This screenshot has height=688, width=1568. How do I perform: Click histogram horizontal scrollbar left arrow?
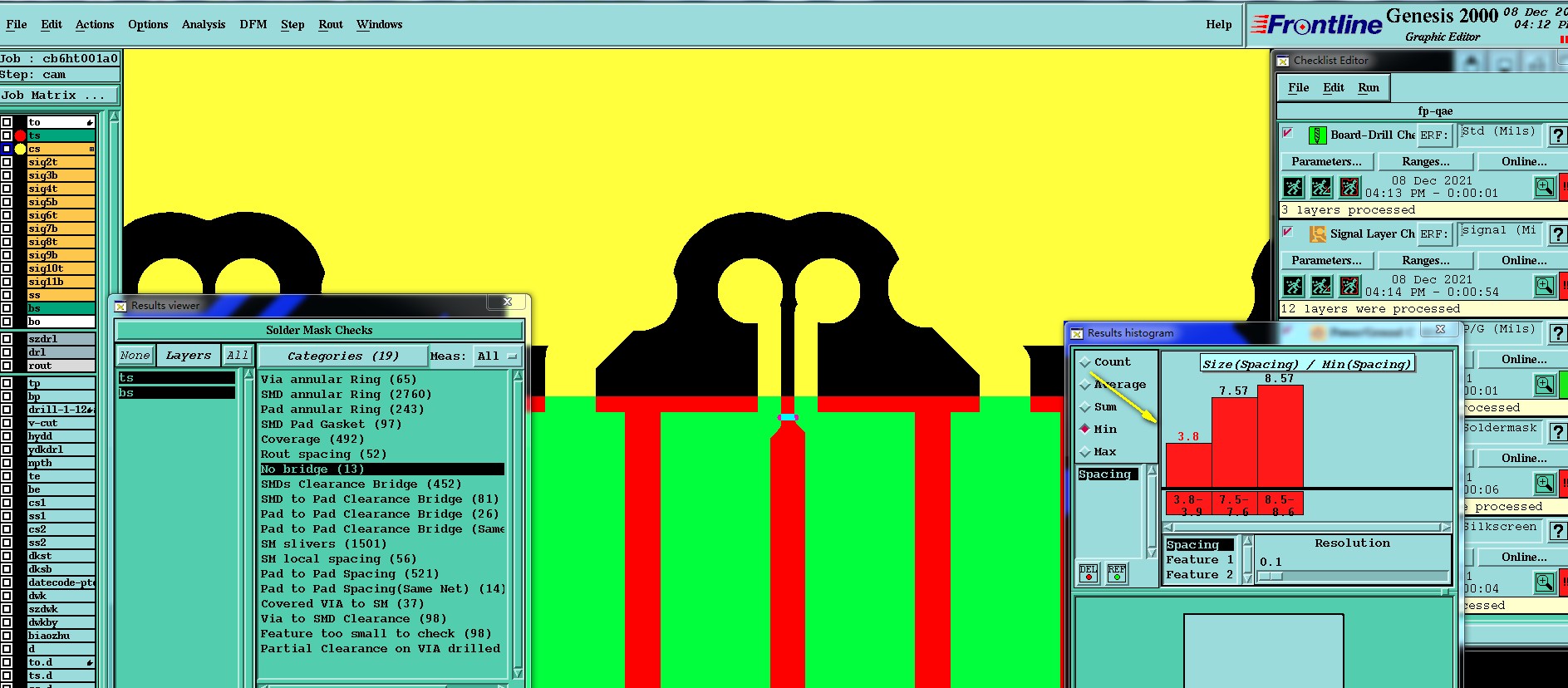tap(1169, 528)
